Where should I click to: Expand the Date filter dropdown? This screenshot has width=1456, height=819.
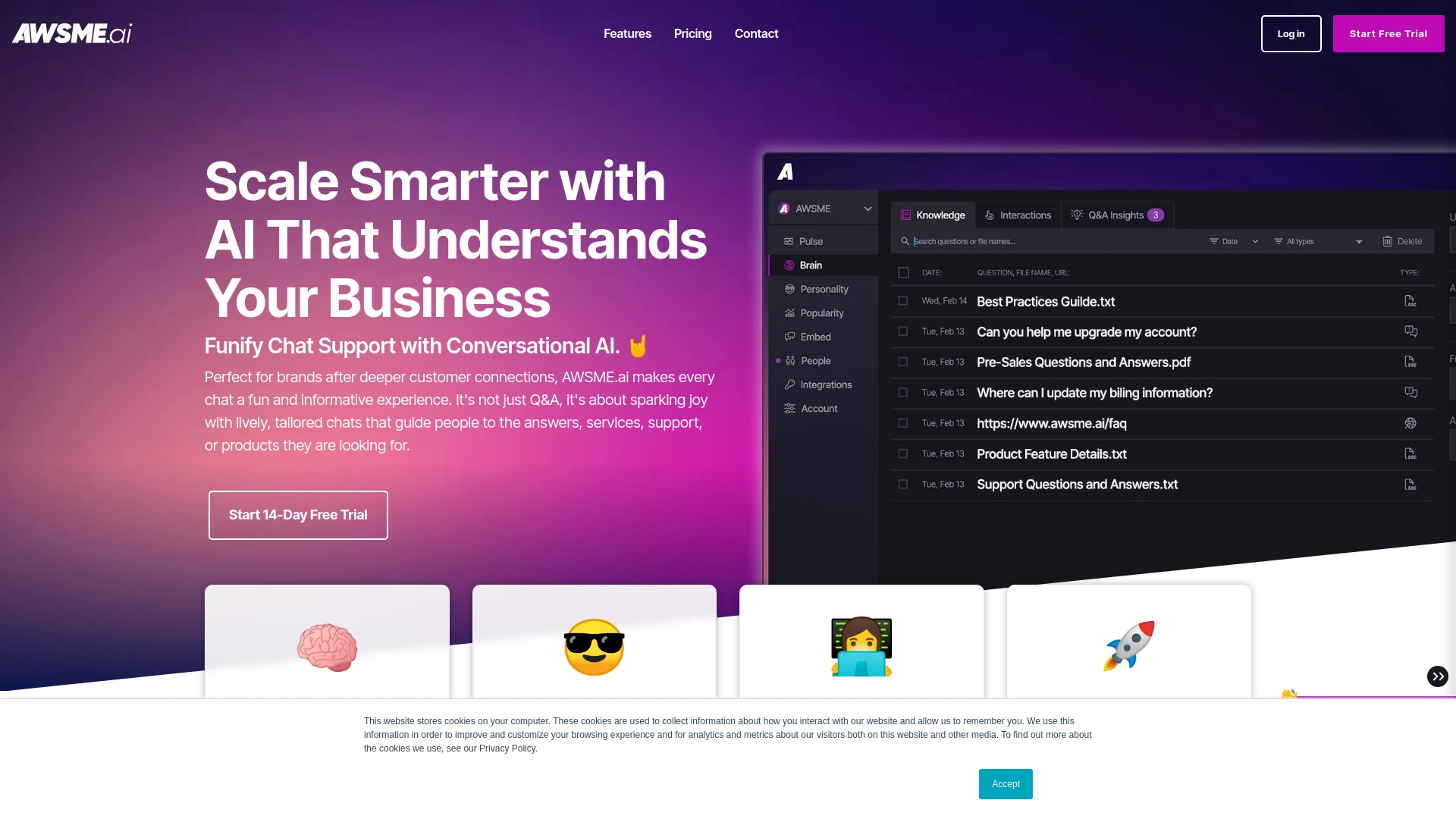click(x=1234, y=241)
